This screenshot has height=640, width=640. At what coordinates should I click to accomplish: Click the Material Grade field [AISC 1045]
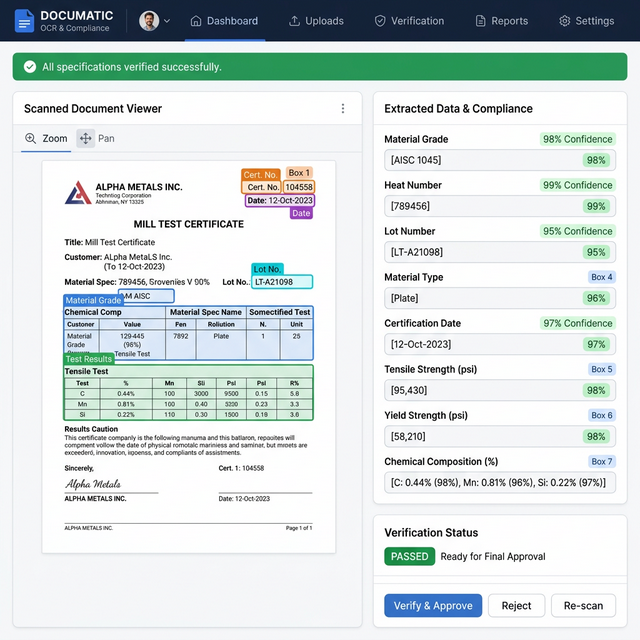(x=500, y=160)
